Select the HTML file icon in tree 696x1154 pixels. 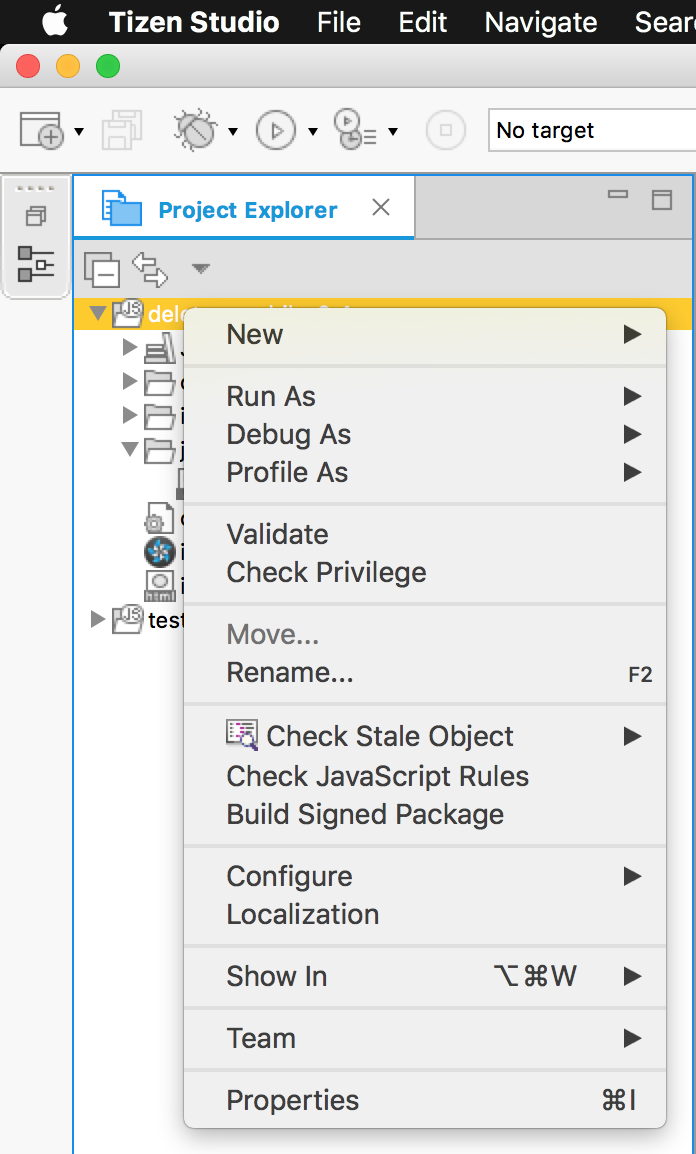pyautogui.click(x=160, y=585)
